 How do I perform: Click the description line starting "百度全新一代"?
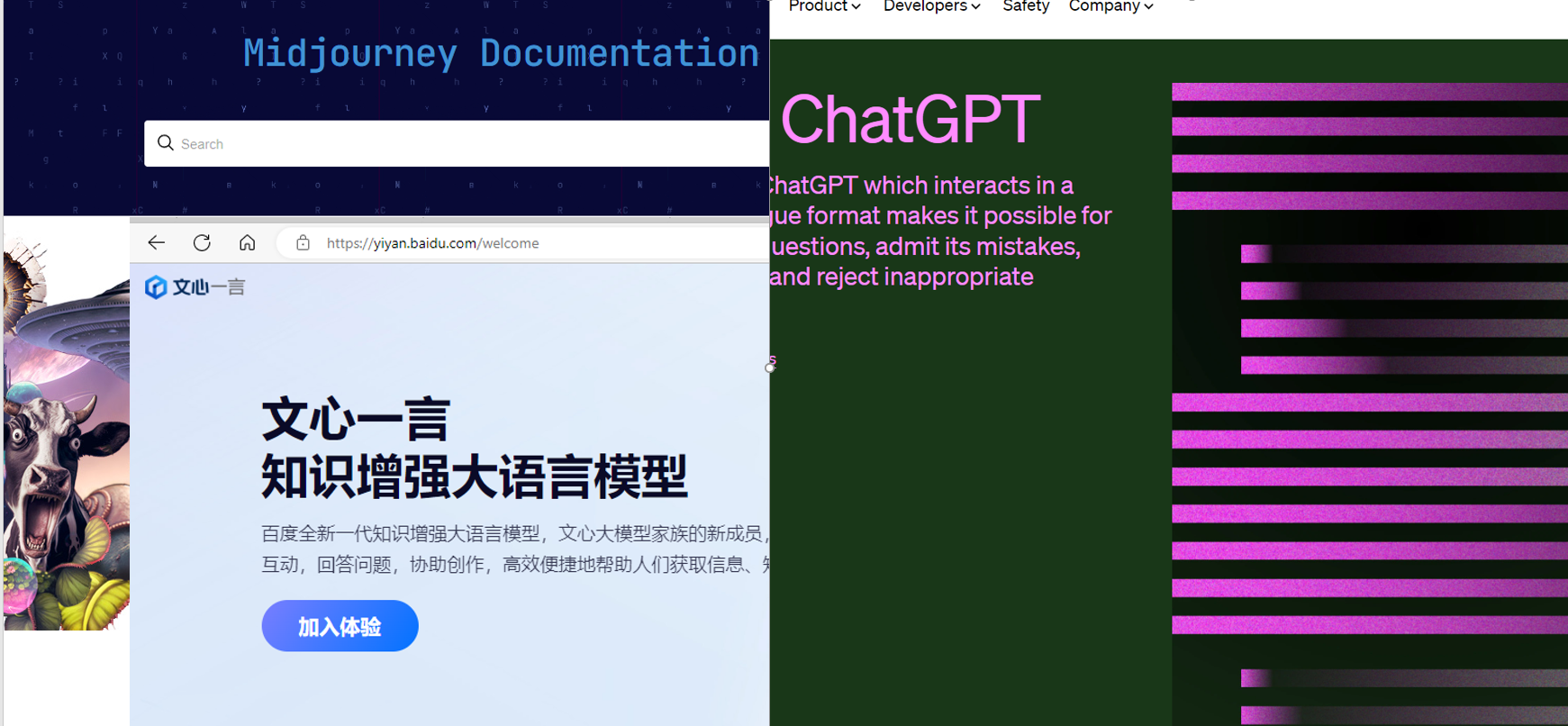click(x=515, y=533)
